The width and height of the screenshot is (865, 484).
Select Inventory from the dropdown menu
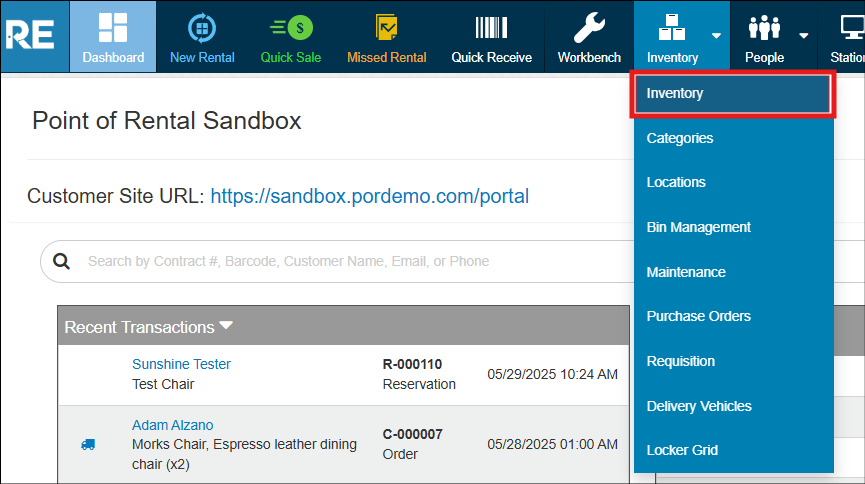tap(731, 94)
